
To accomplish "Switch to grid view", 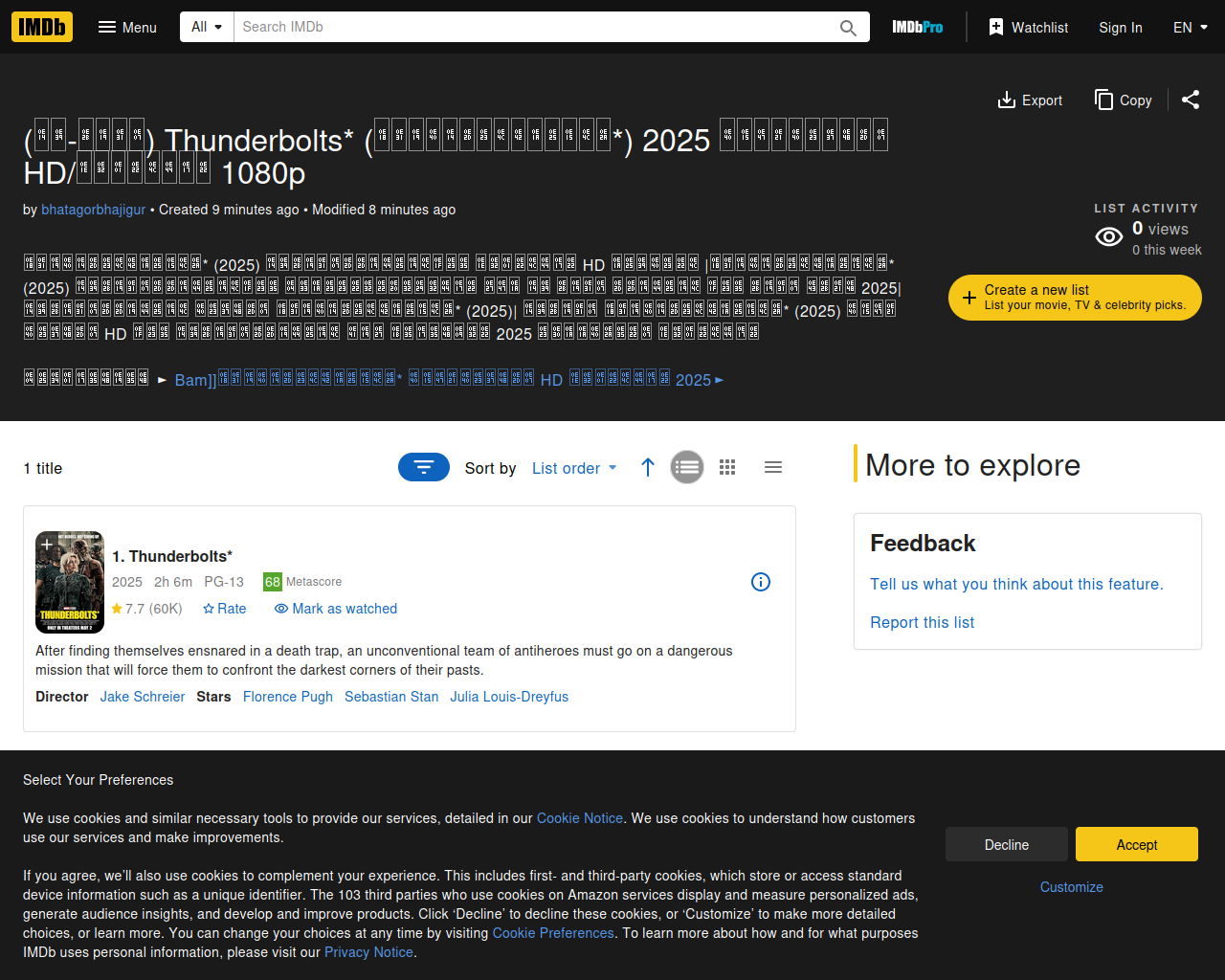I will pyautogui.click(x=727, y=467).
